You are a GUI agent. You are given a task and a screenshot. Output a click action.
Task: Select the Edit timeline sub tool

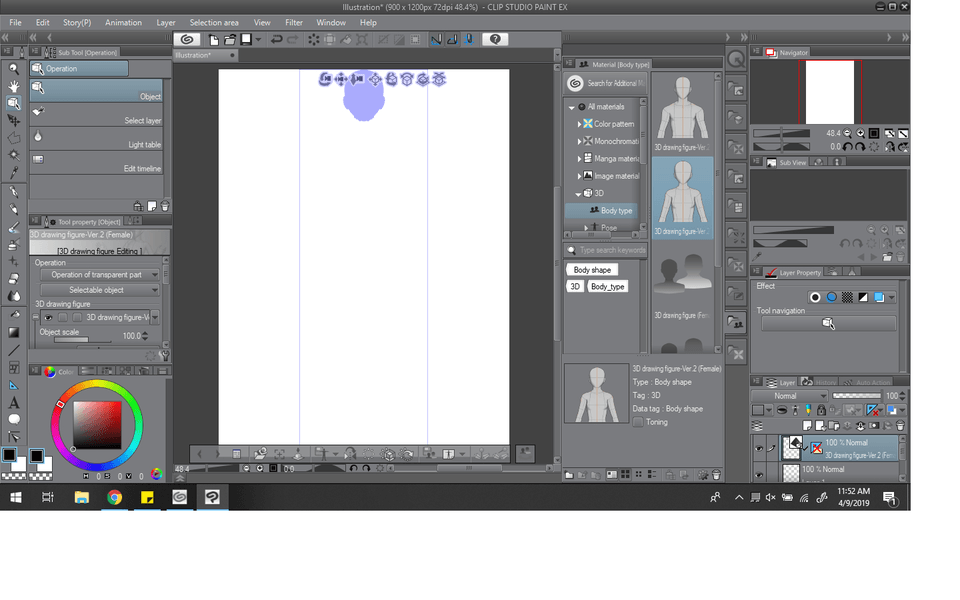coord(96,163)
